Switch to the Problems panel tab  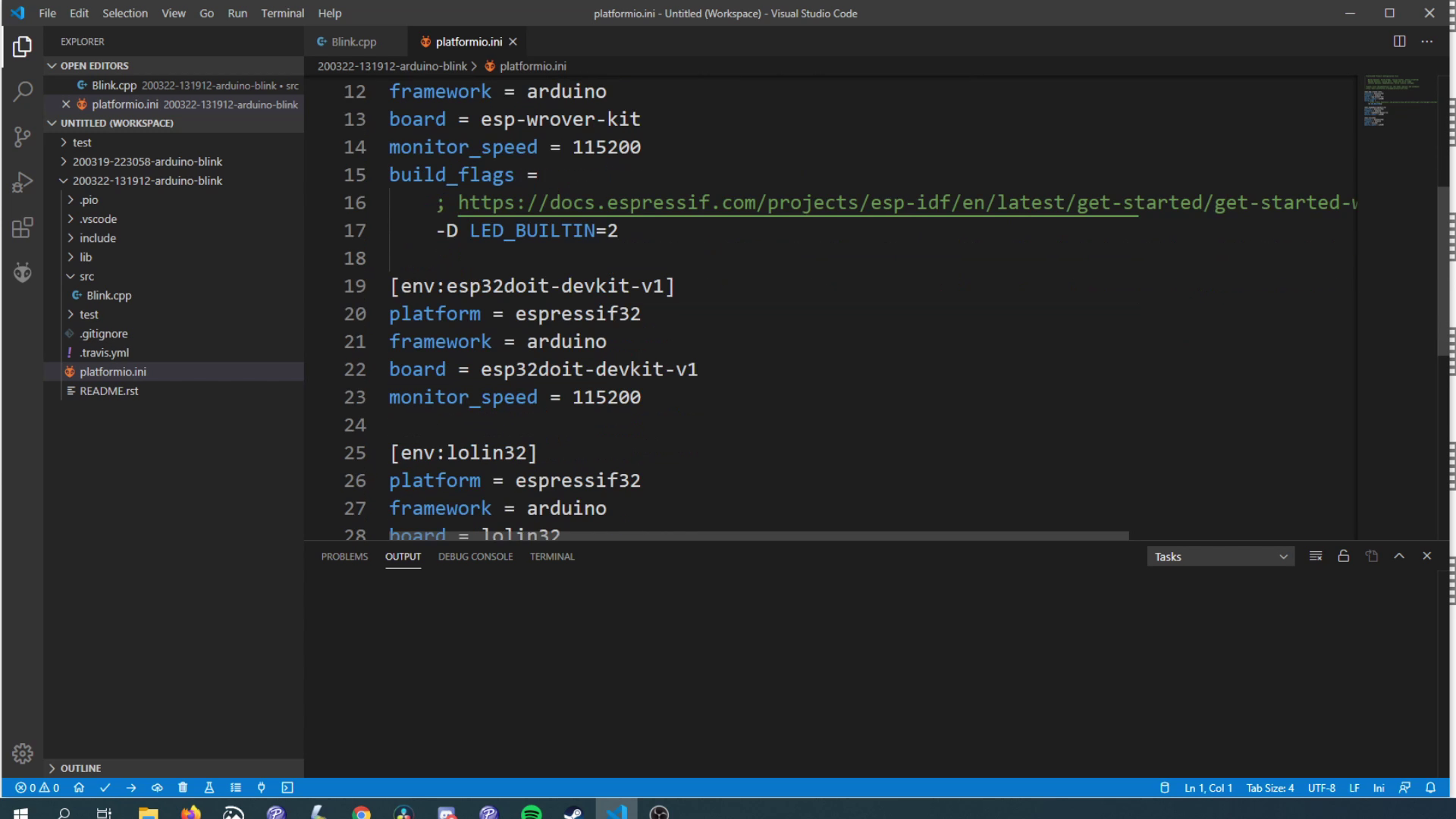pyautogui.click(x=344, y=556)
